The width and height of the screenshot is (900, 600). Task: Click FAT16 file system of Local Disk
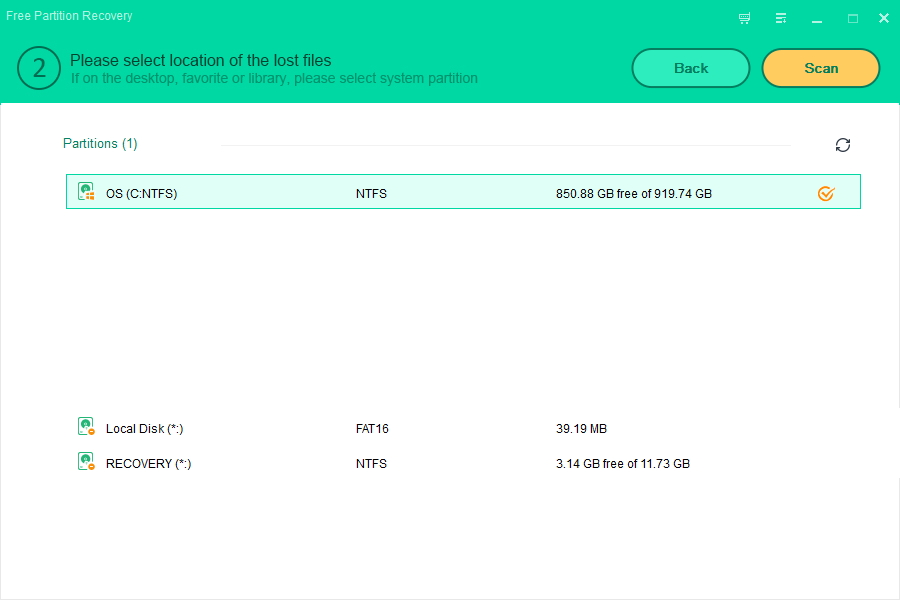point(372,429)
